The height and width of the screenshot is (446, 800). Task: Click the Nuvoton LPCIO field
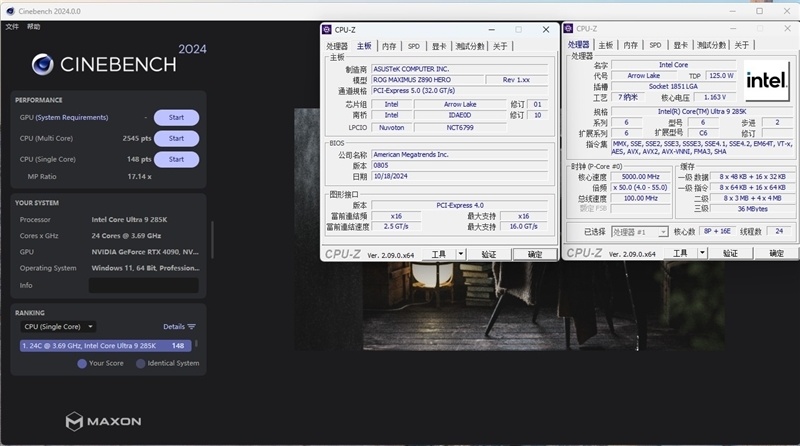click(x=391, y=128)
